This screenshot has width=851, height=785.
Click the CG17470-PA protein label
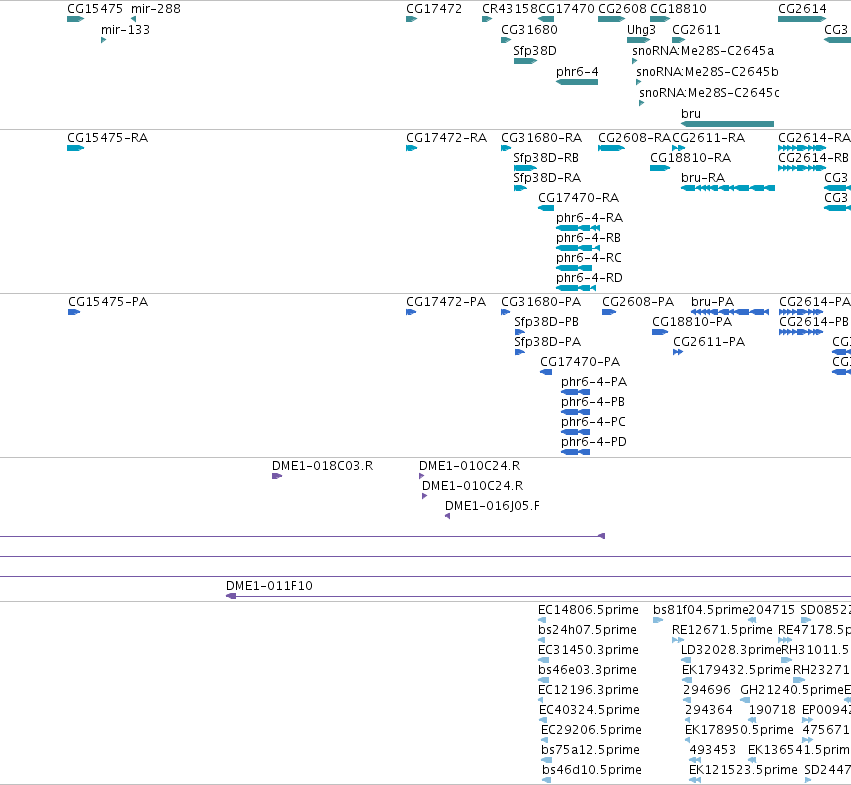[x=580, y=362]
